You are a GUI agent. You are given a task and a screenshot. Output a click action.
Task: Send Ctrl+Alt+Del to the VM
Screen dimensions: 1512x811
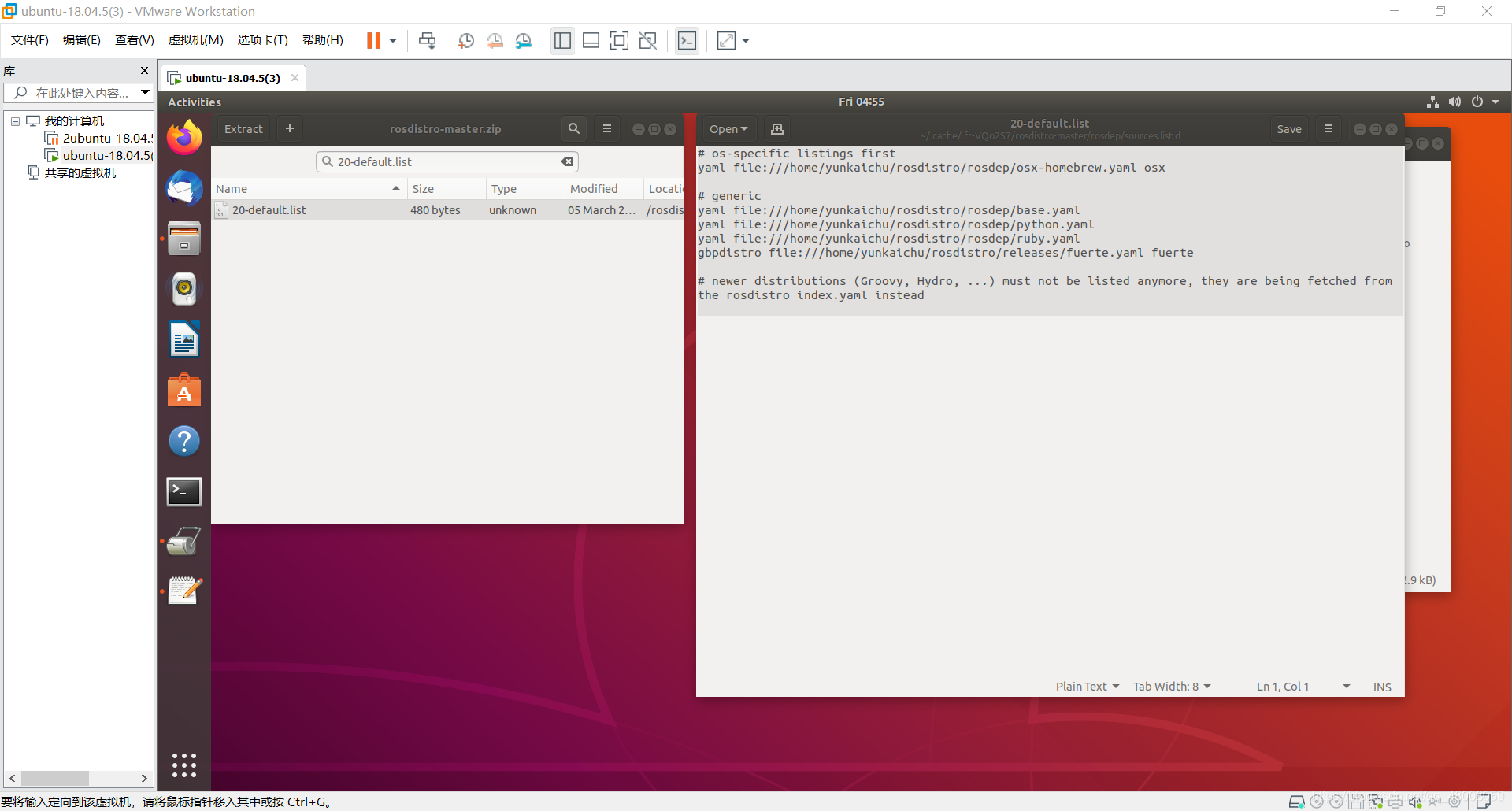point(428,40)
